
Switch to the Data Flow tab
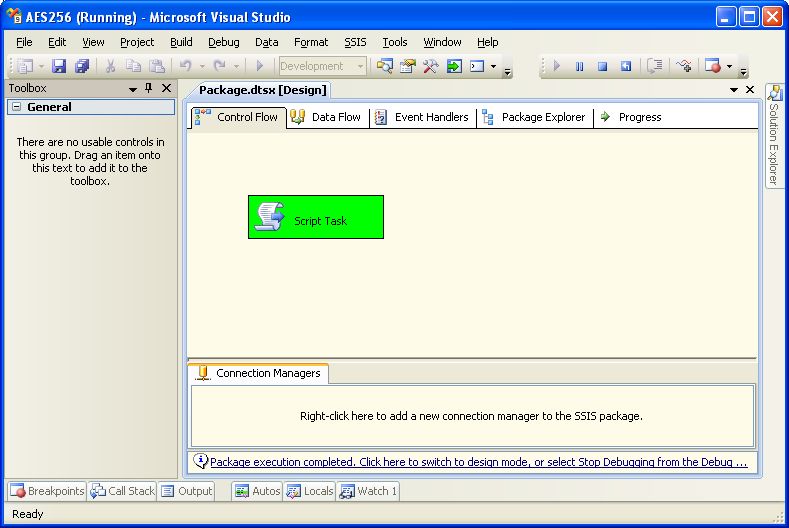tap(328, 117)
